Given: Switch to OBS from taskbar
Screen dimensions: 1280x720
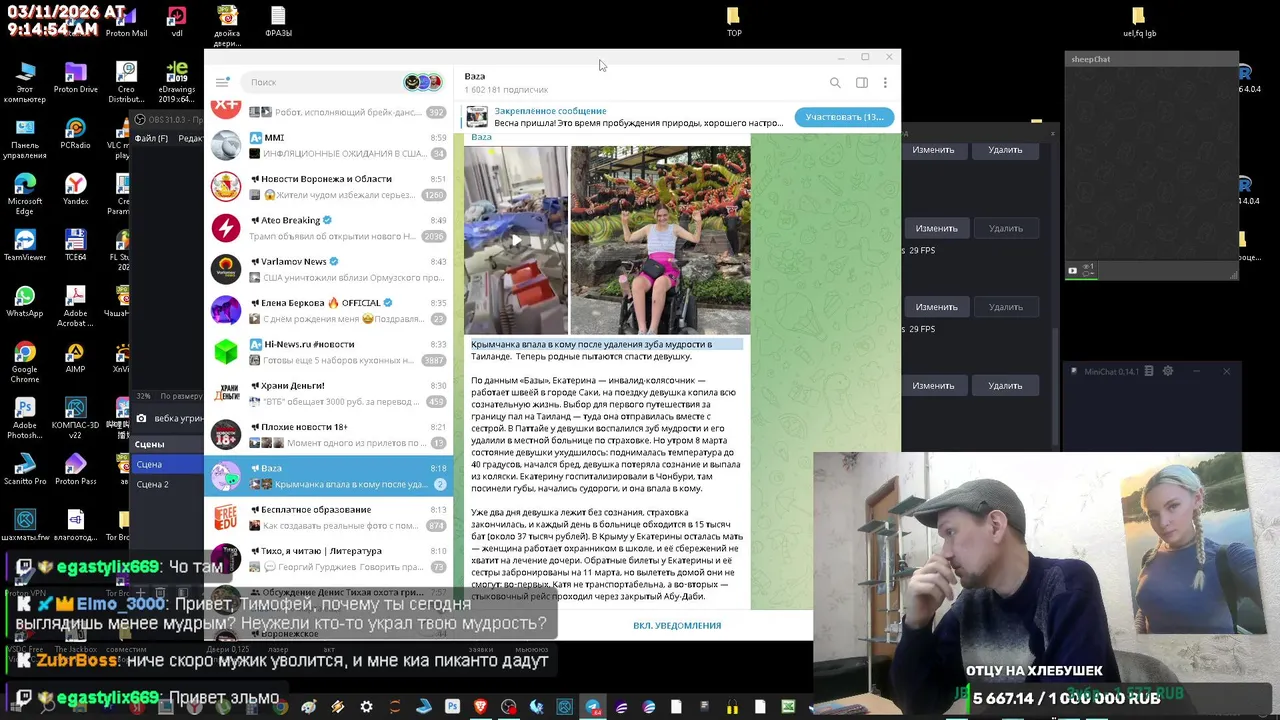Looking at the screenshot, I should (x=508, y=707).
